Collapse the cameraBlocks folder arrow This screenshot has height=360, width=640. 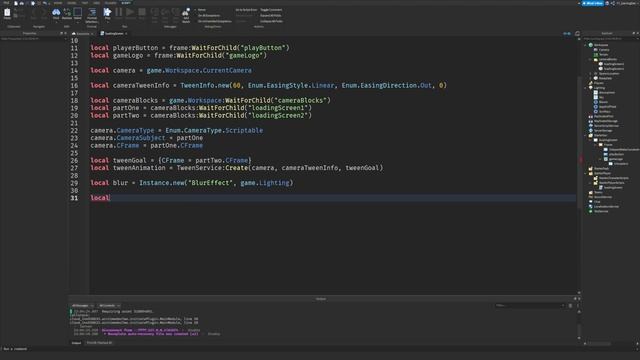(590, 60)
